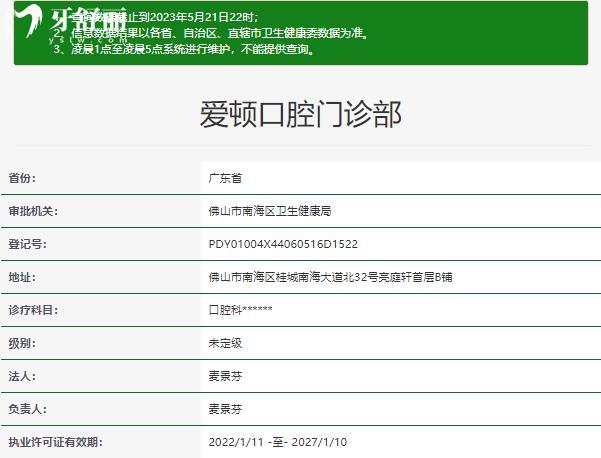Click notice line about 卫生健康委数据为准
The image size is (601, 458).
pos(211,33)
